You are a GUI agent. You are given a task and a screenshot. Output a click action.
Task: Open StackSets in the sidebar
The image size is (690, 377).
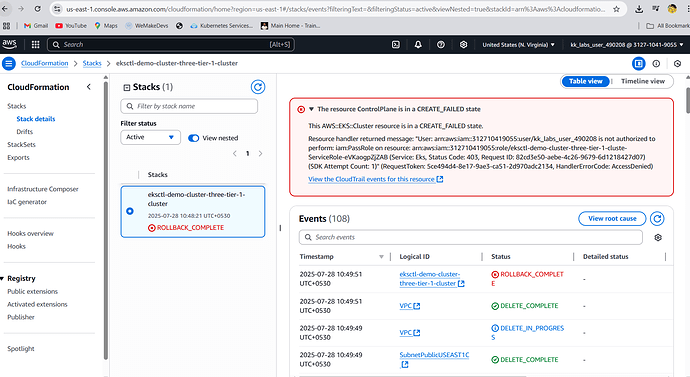click(21, 144)
